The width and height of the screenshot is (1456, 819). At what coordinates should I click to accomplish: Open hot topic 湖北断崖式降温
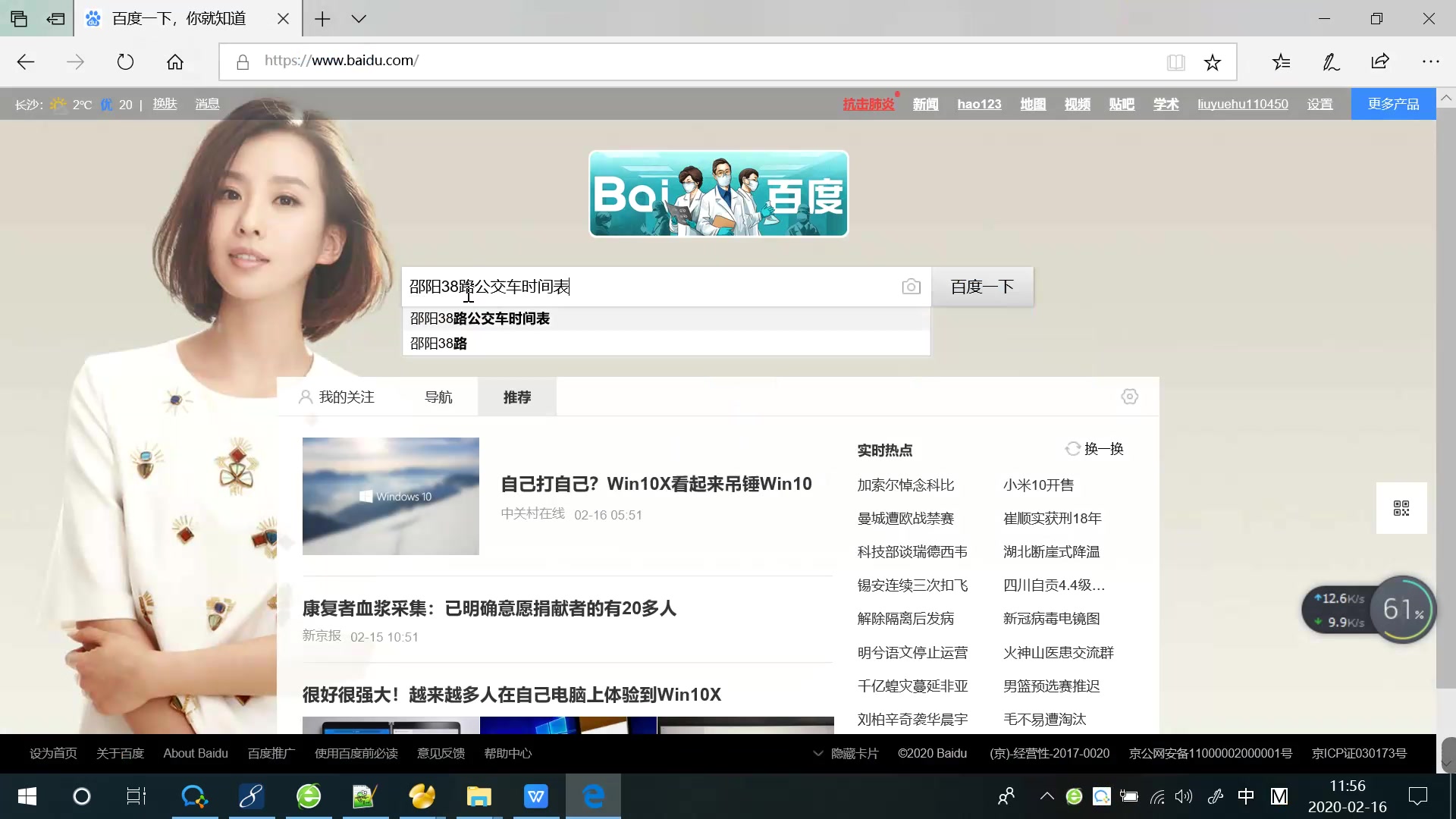[1051, 552]
